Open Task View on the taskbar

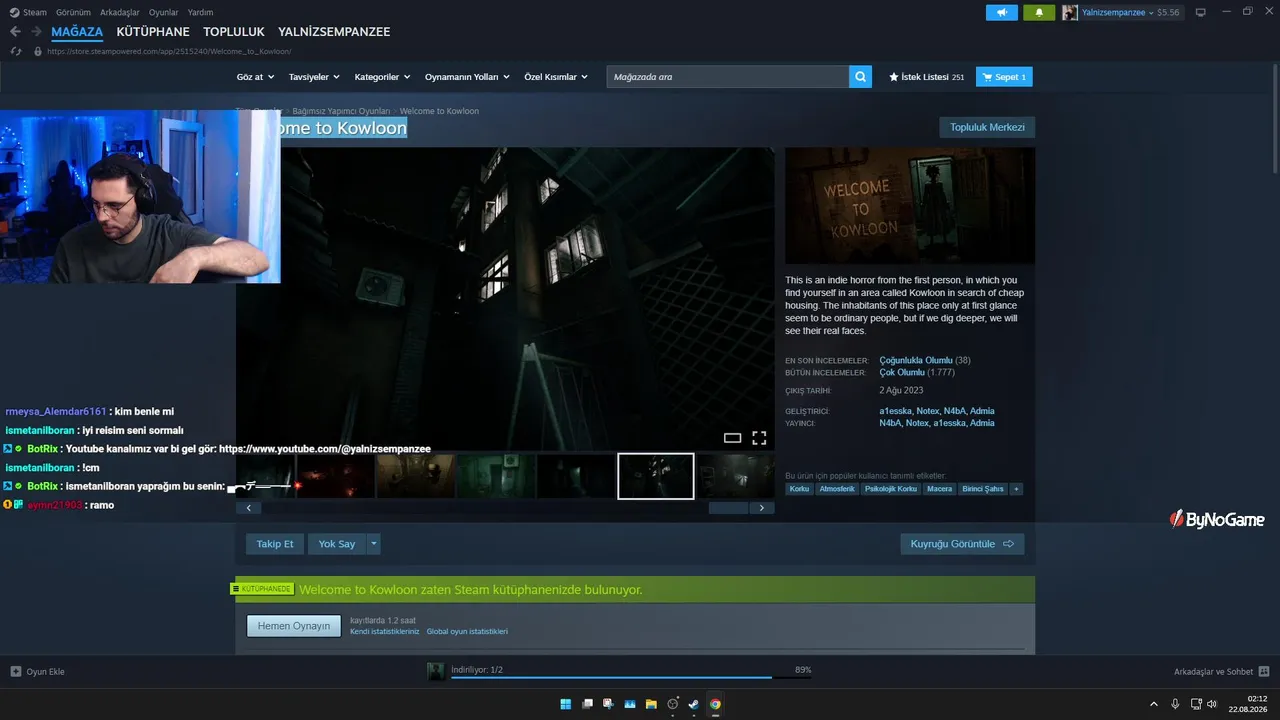click(588, 704)
